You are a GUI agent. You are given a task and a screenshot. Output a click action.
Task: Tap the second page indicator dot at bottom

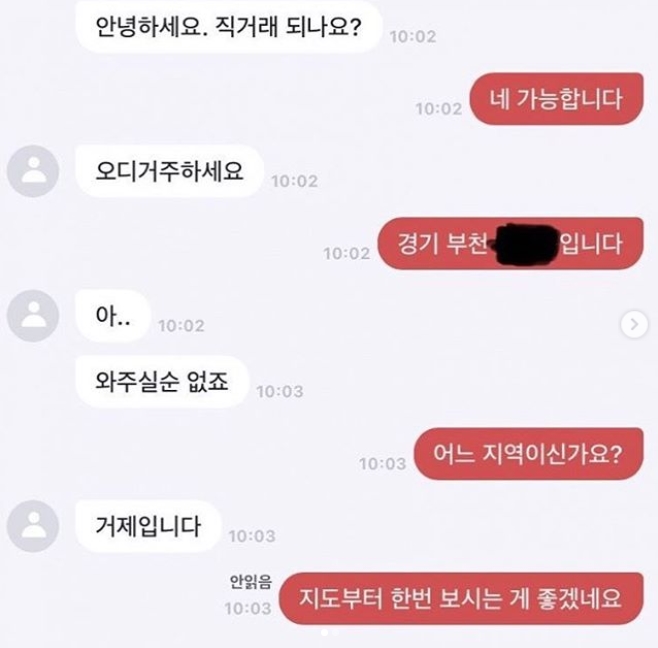pyautogui.click(x=335, y=632)
